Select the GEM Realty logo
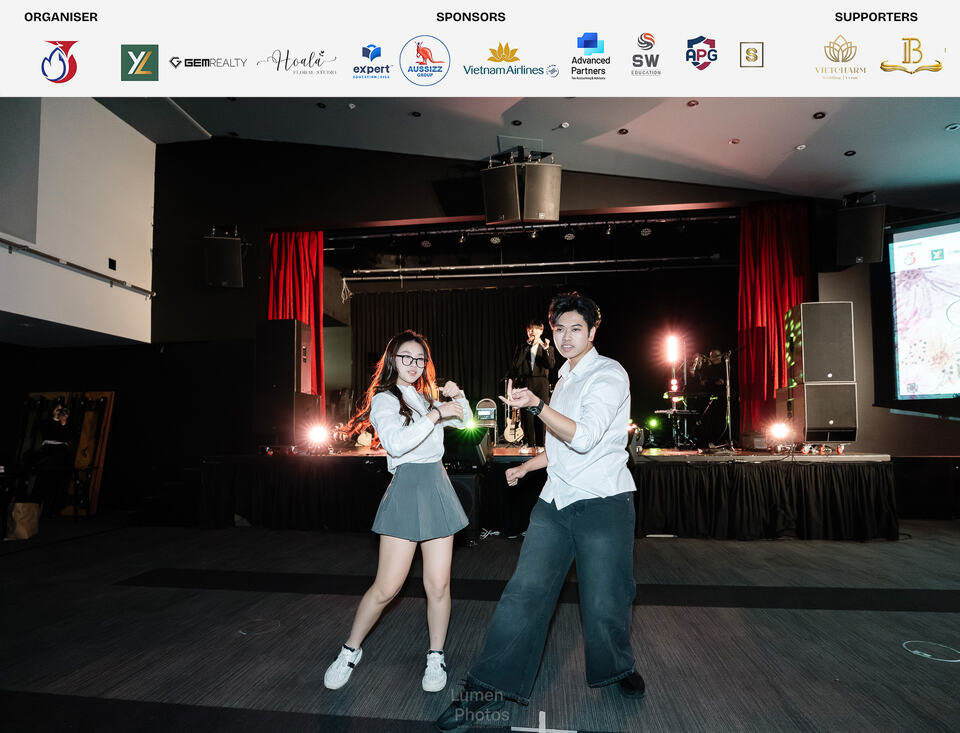960x733 pixels. coord(208,62)
